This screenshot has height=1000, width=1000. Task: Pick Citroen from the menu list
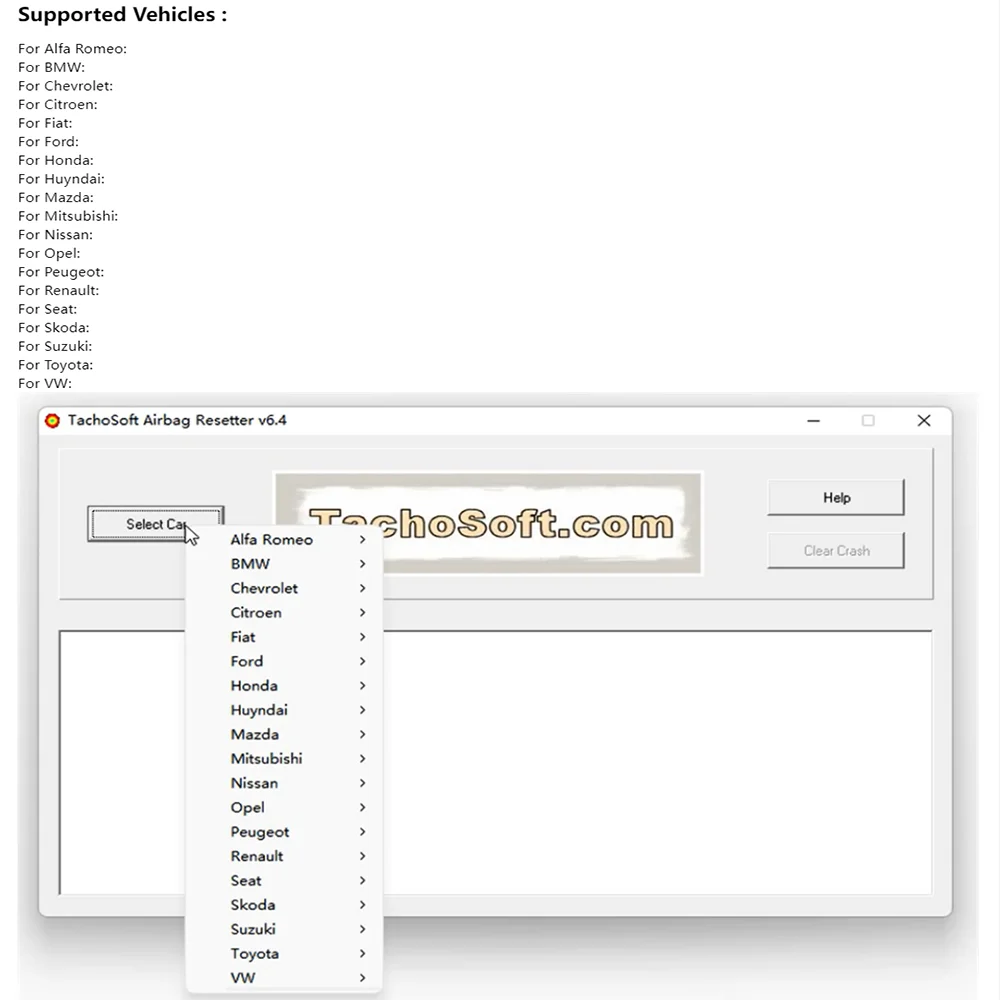coord(284,612)
